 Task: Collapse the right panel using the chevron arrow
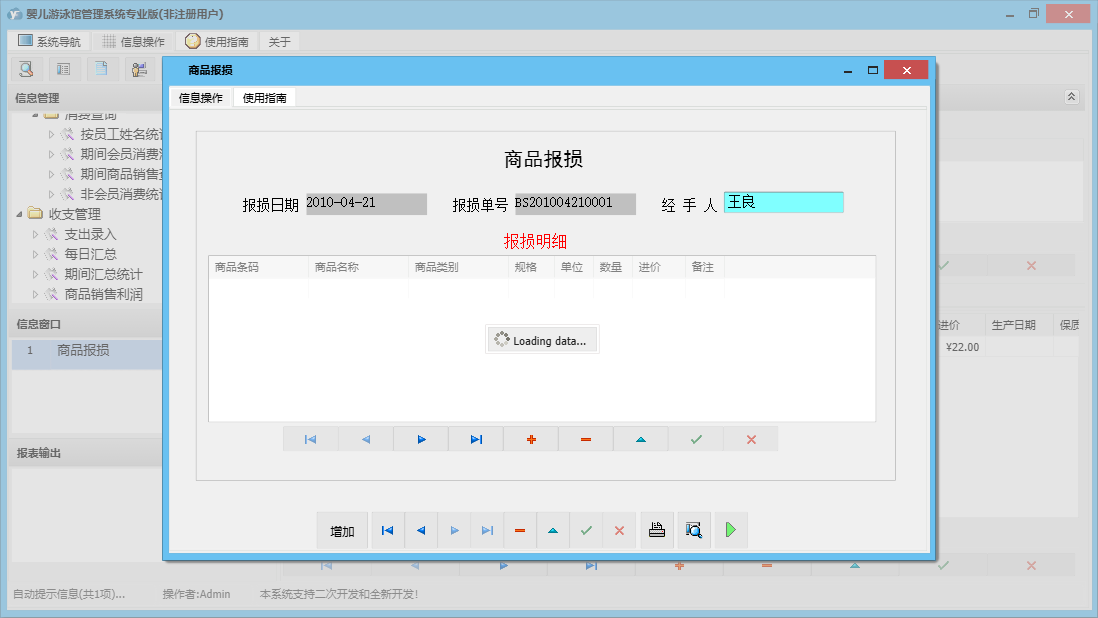pyautogui.click(x=1071, y=97)
